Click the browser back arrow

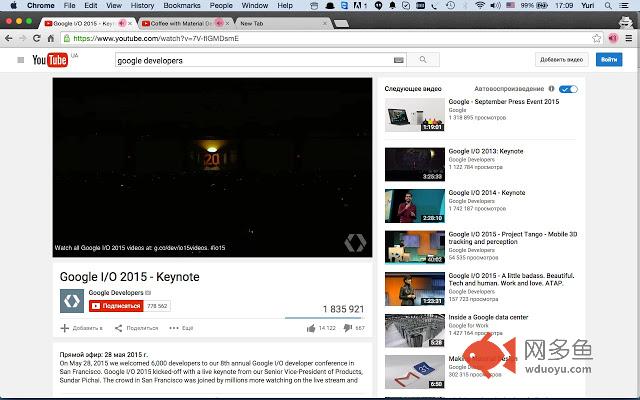(x=8, y=38)
